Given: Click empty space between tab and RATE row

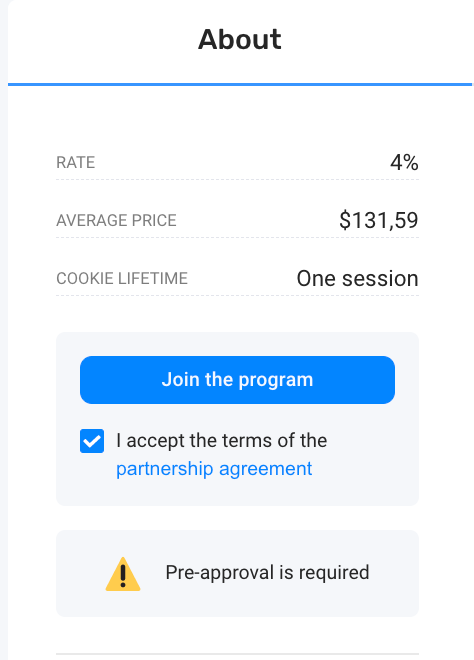Looking at the screenshot, I should [237, 120].
